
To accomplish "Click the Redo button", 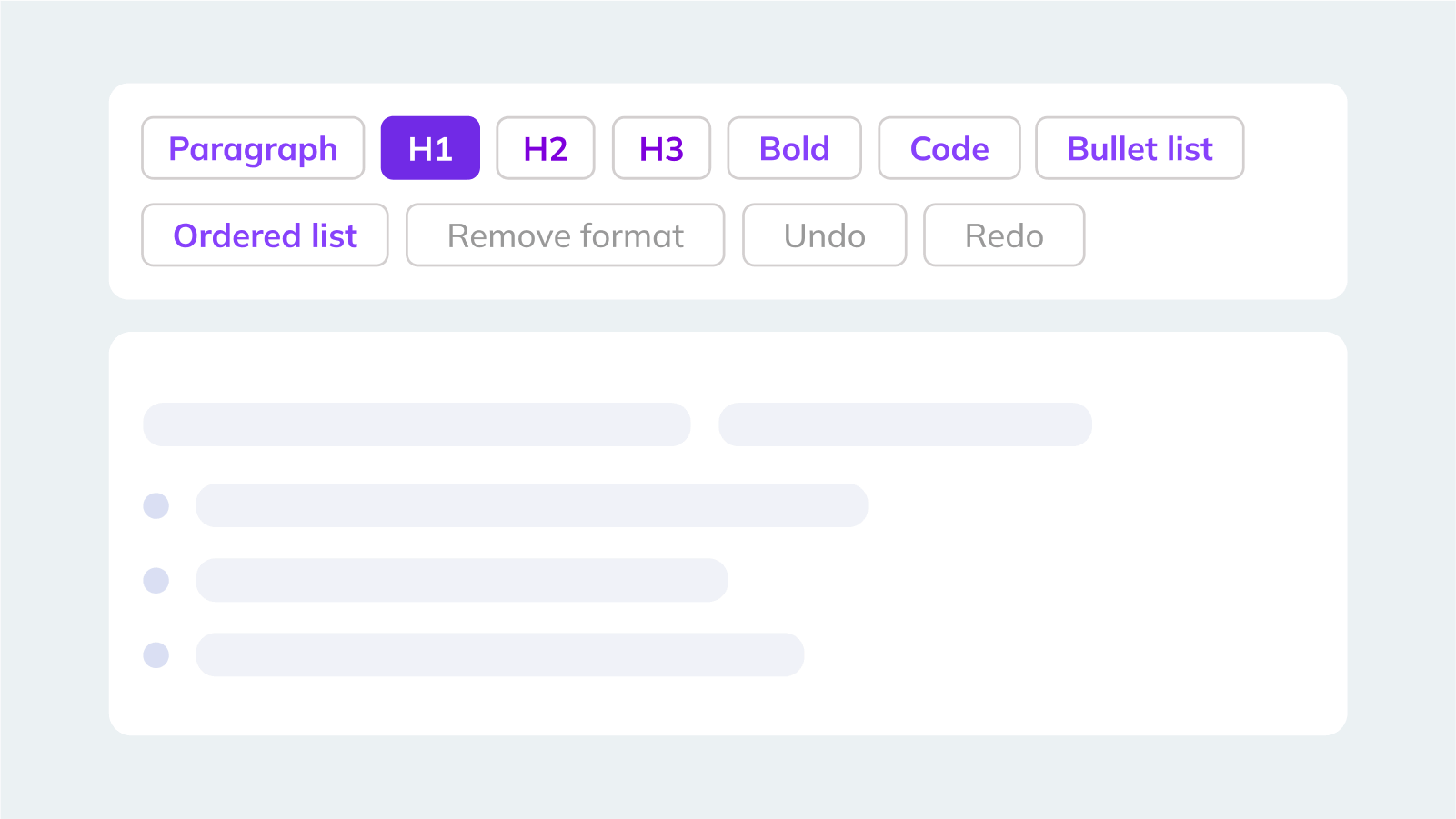I will (1004, 235).
